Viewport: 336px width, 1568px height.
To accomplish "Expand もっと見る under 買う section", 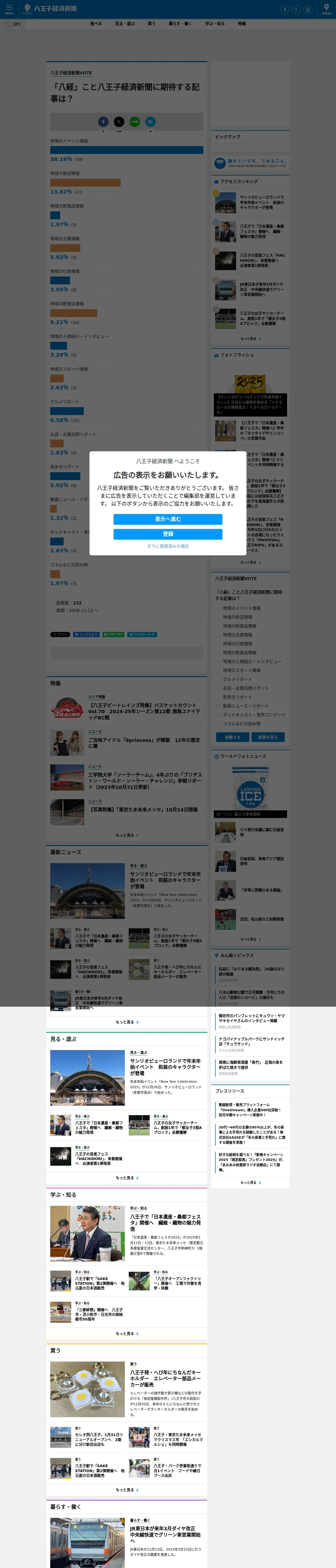I will pyautogui.click(x=127, y=1490).
